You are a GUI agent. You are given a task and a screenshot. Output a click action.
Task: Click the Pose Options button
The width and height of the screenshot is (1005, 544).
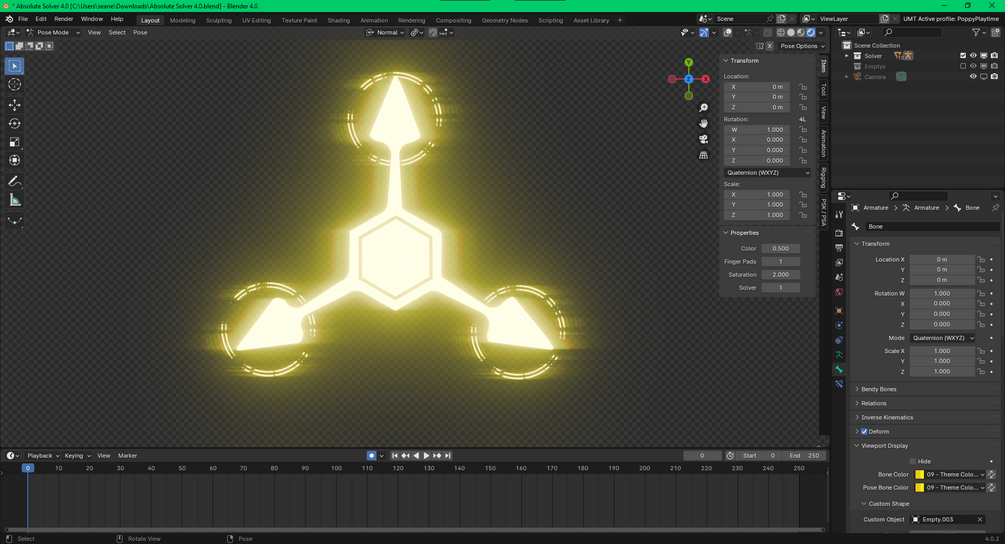pyautogui.click(x=802, y=46)
